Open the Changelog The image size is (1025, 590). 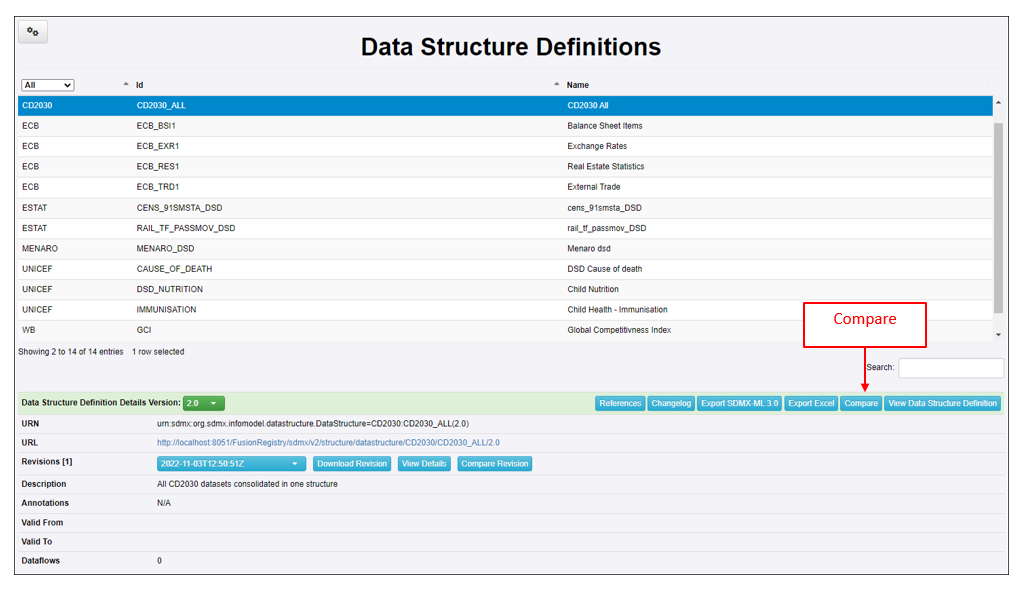(671, 403)
